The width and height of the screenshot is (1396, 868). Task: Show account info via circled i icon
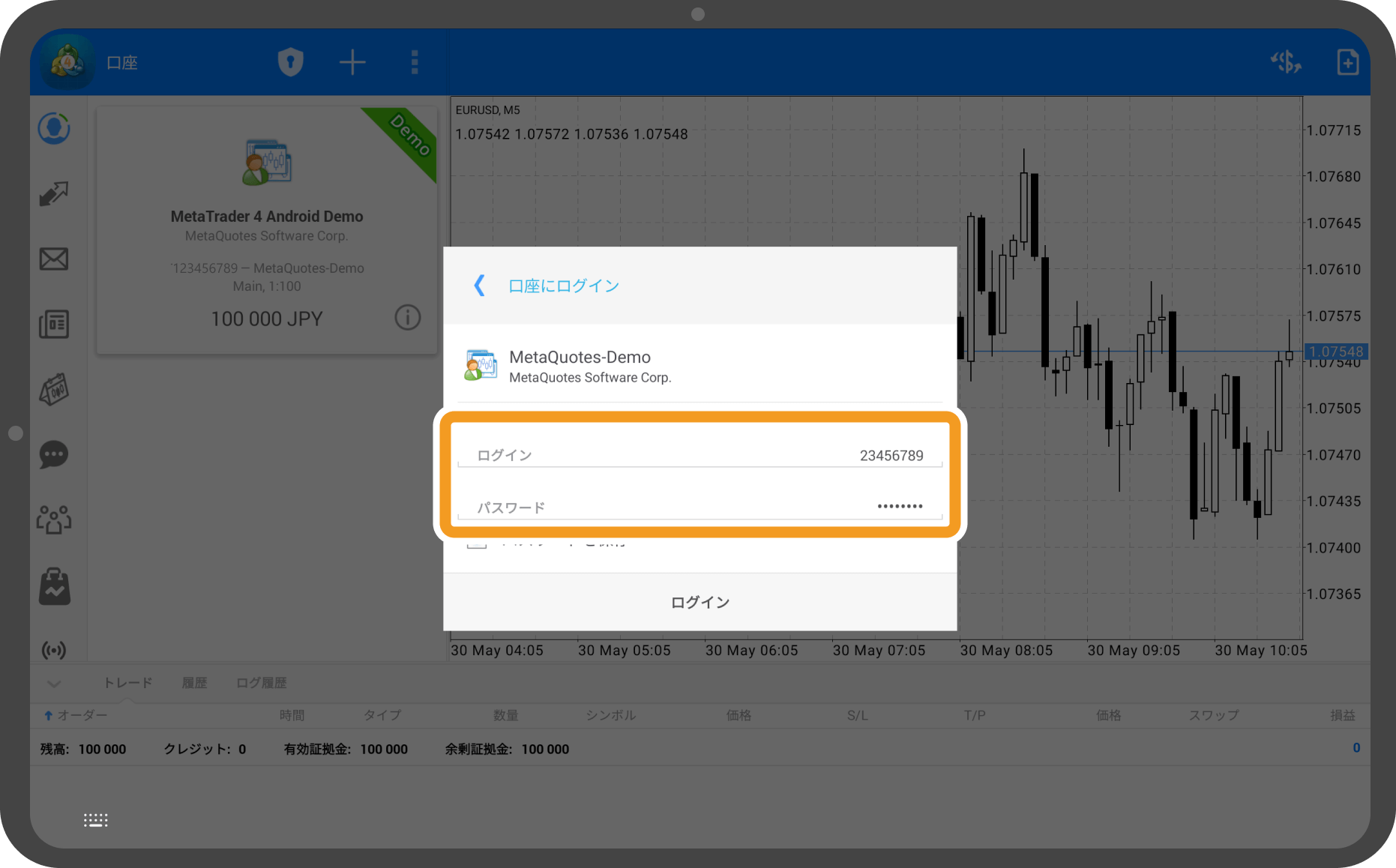(408, 318)
